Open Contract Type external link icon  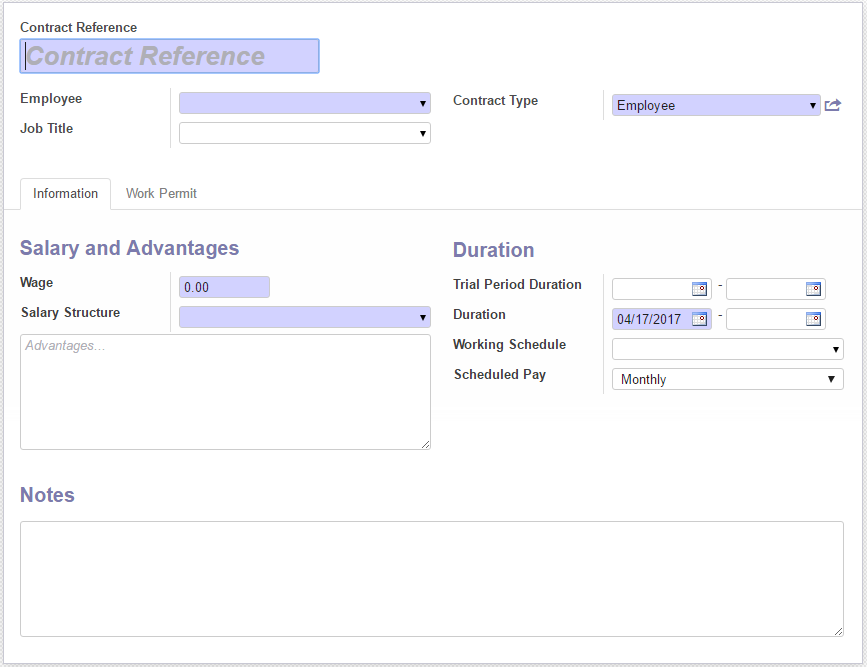pos(833,105)
